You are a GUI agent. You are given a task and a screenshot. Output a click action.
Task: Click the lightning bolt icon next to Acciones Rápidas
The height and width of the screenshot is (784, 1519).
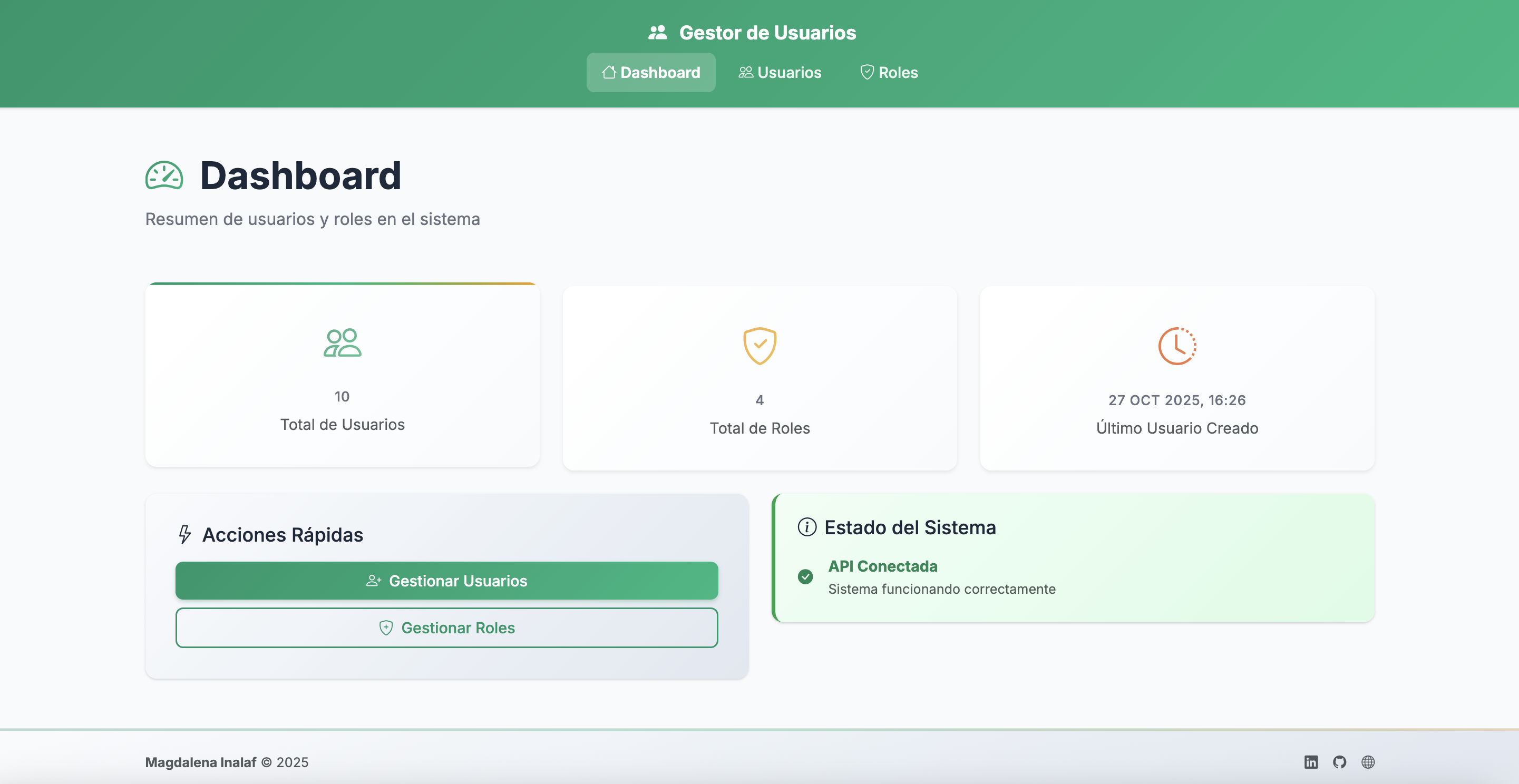[185, 535]
